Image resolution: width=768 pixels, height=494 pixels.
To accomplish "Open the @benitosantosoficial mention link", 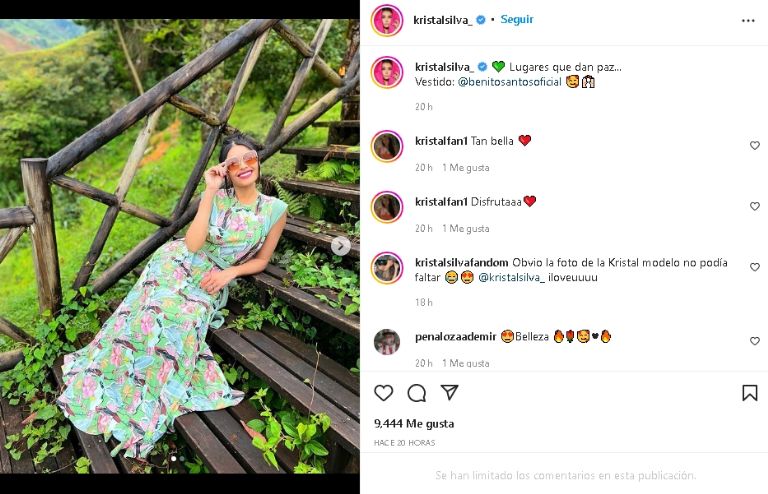I will coord(509,81).
